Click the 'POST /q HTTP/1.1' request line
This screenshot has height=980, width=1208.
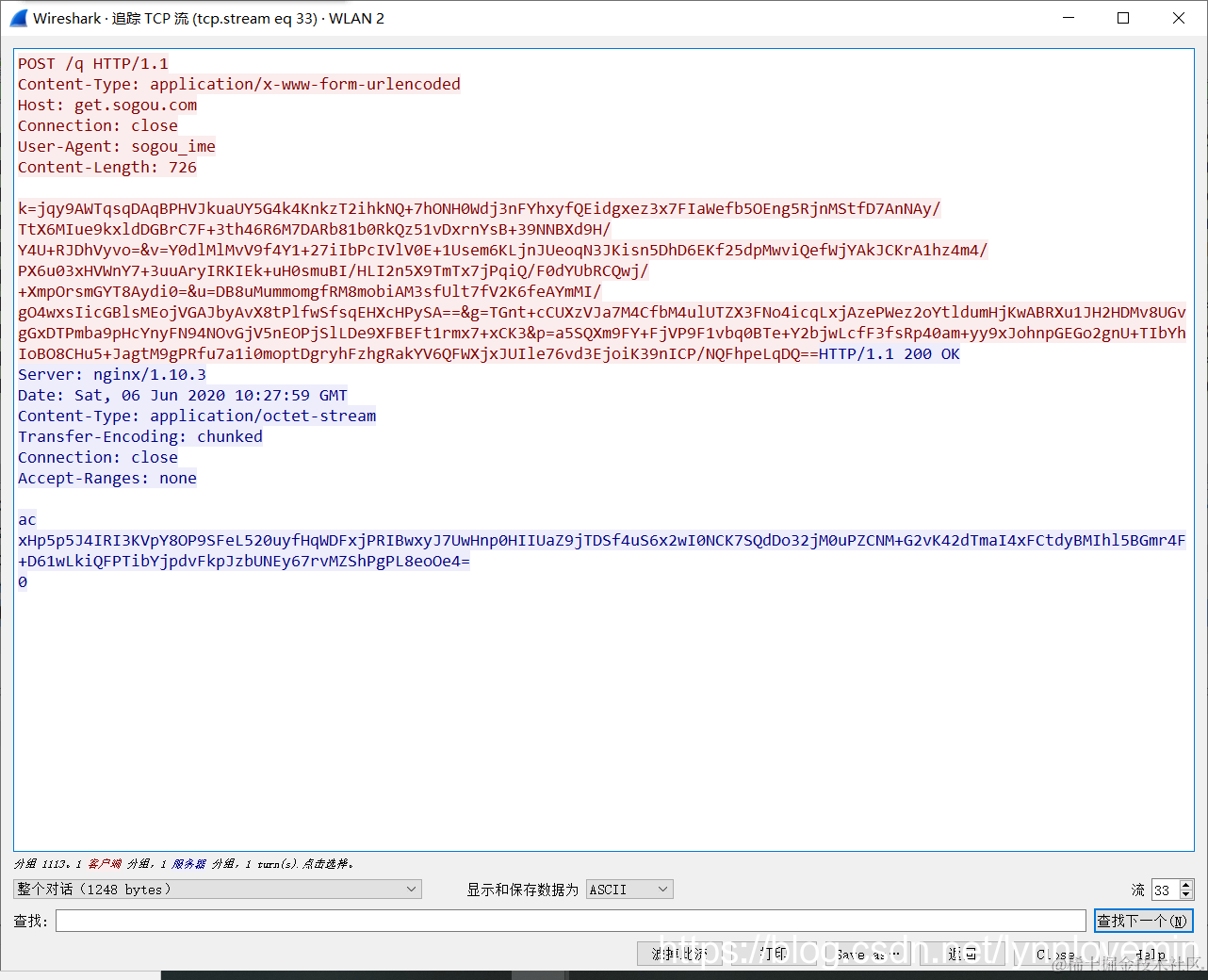(93, 64)
